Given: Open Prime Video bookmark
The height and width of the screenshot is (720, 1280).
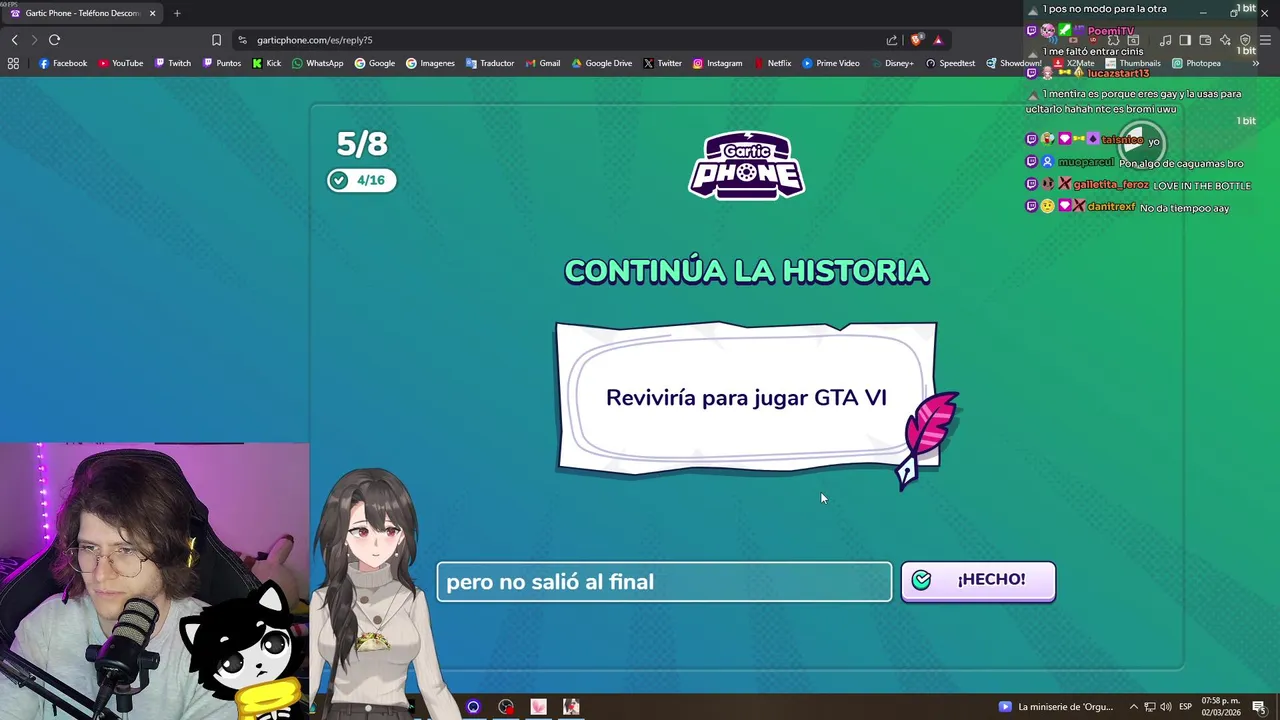Looking at the screenshot, I should click(831, 63).
